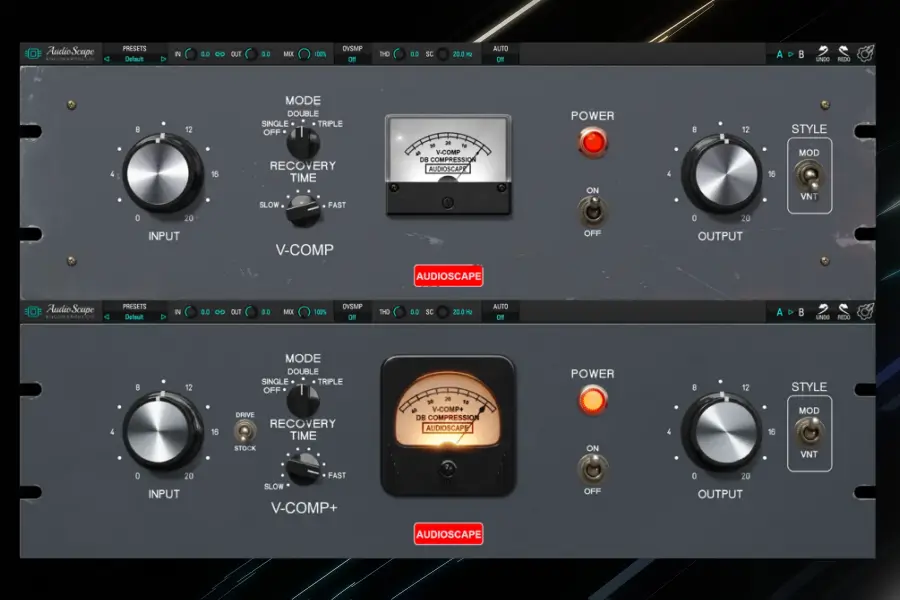Select previous preset arrow on V-COMP toolbar

107,59
